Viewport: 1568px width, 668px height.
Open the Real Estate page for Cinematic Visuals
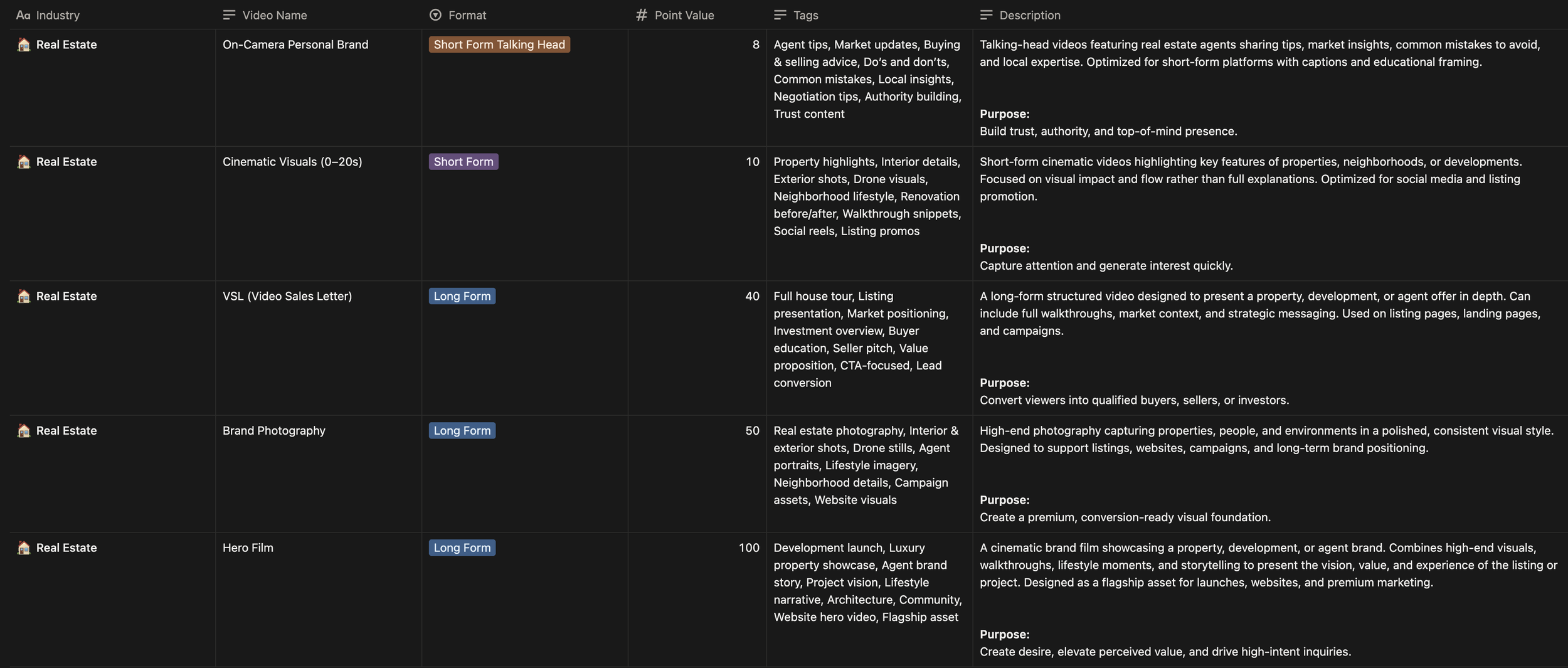point(66,162)
